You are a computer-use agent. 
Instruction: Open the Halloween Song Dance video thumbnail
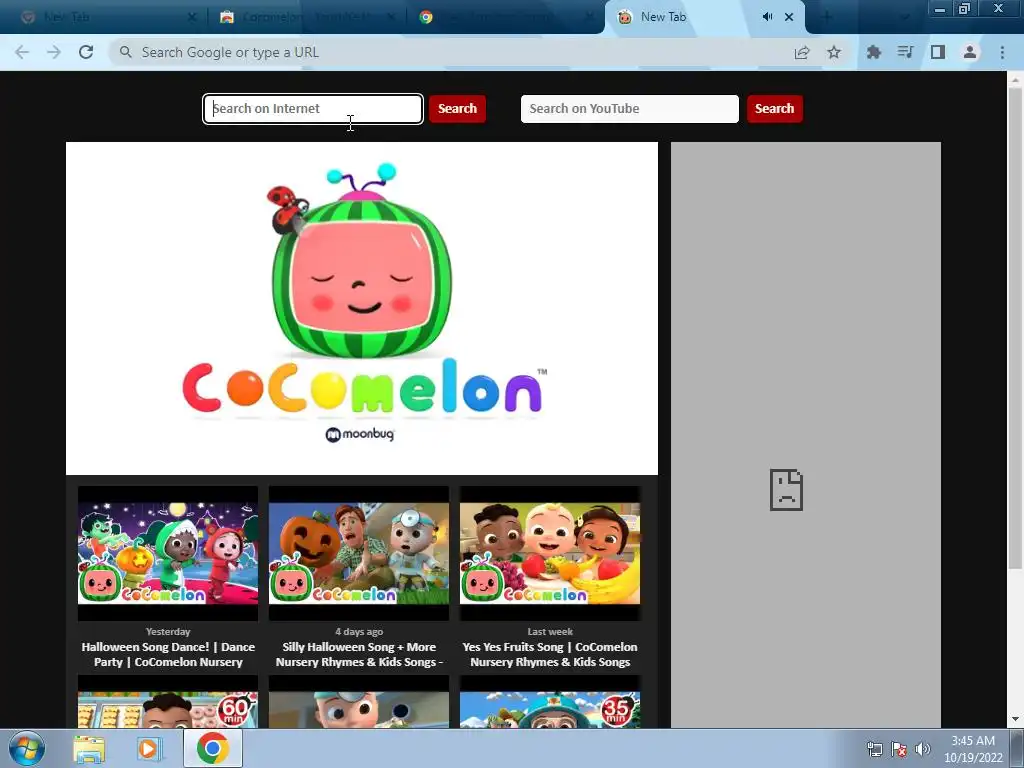click(x=168, y=553)
